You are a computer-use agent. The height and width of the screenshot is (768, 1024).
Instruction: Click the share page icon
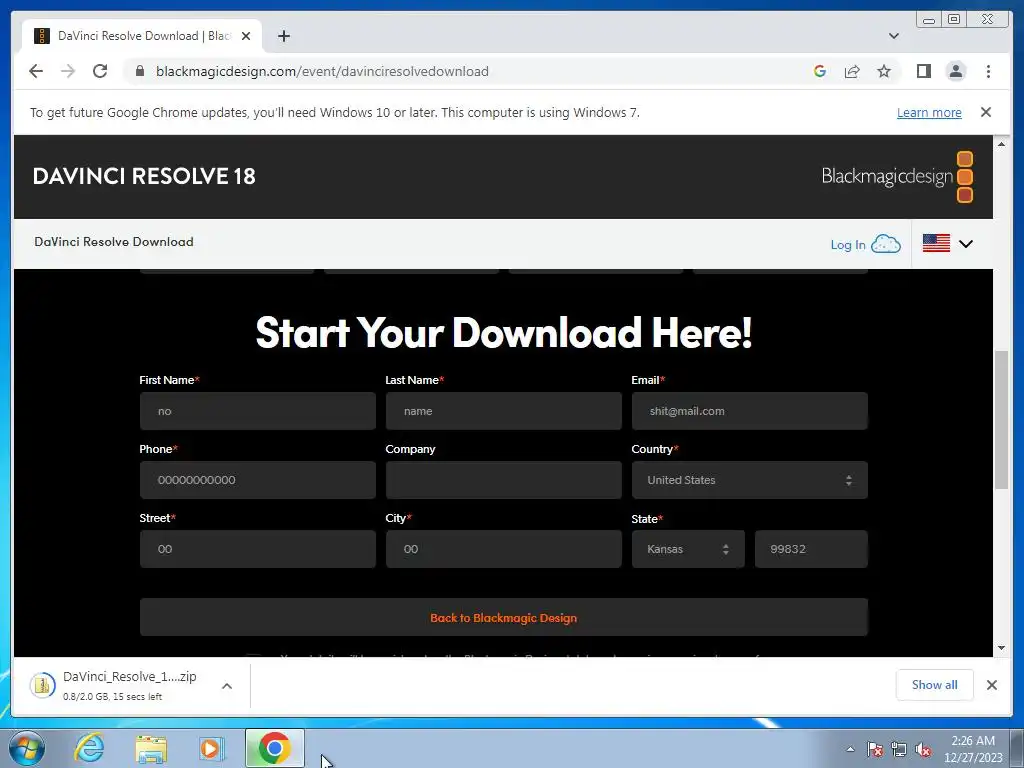coord(852,71)
